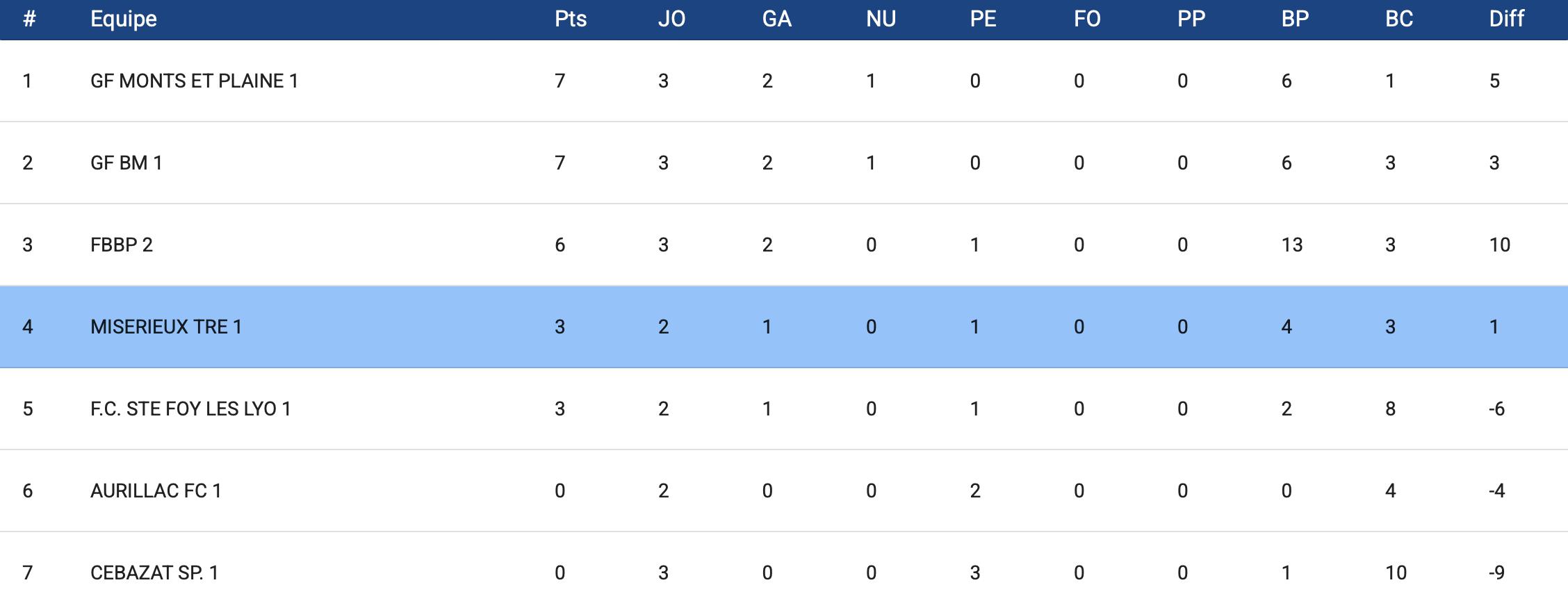Screen dimensions: 1568x610
Task: Select the FBBP 2 team row
Action: (x=122, y=245)
